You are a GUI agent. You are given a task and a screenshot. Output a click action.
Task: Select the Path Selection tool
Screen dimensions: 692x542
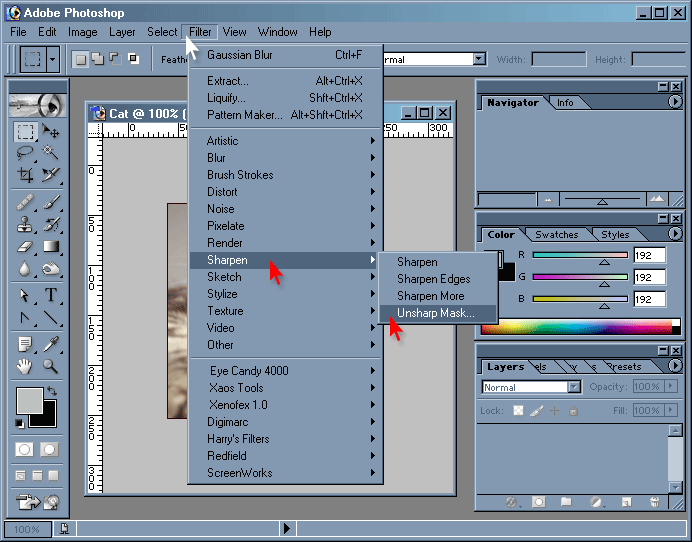click(25, 295)
